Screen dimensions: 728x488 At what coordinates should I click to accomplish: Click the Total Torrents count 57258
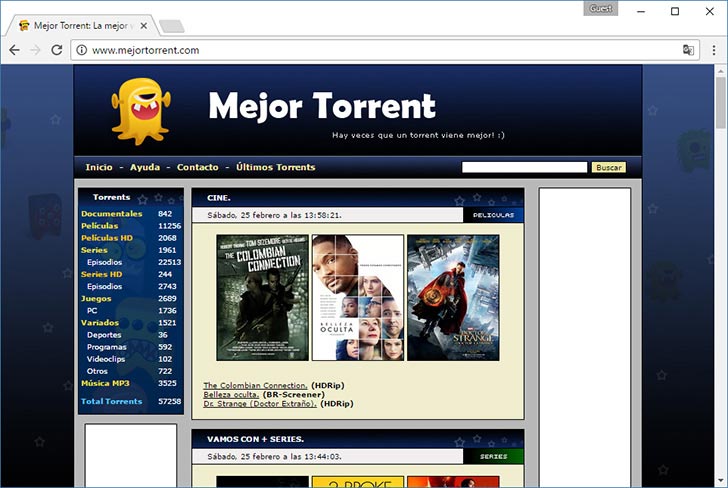pyautogui.click(x=169, y=401)
